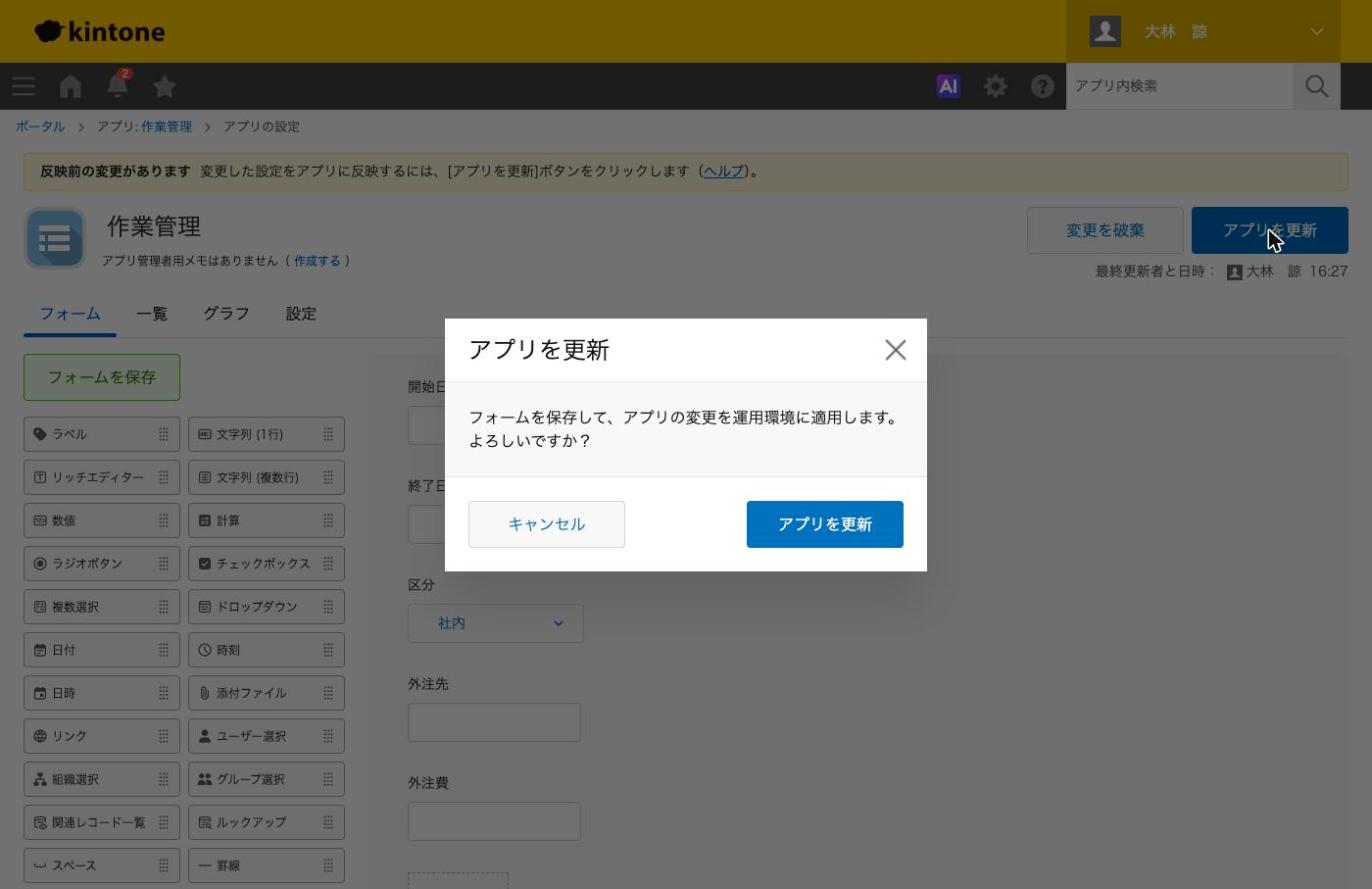Confirm with アプリを更新 in the dialog
The width and height of the screenshot is (1372, 889).
[x=825, y=524]
